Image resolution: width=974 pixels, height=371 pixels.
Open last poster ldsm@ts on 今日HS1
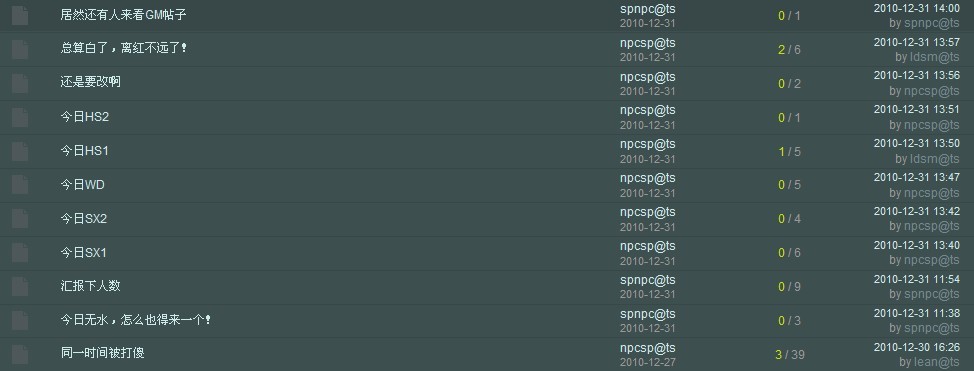(934, 158)
